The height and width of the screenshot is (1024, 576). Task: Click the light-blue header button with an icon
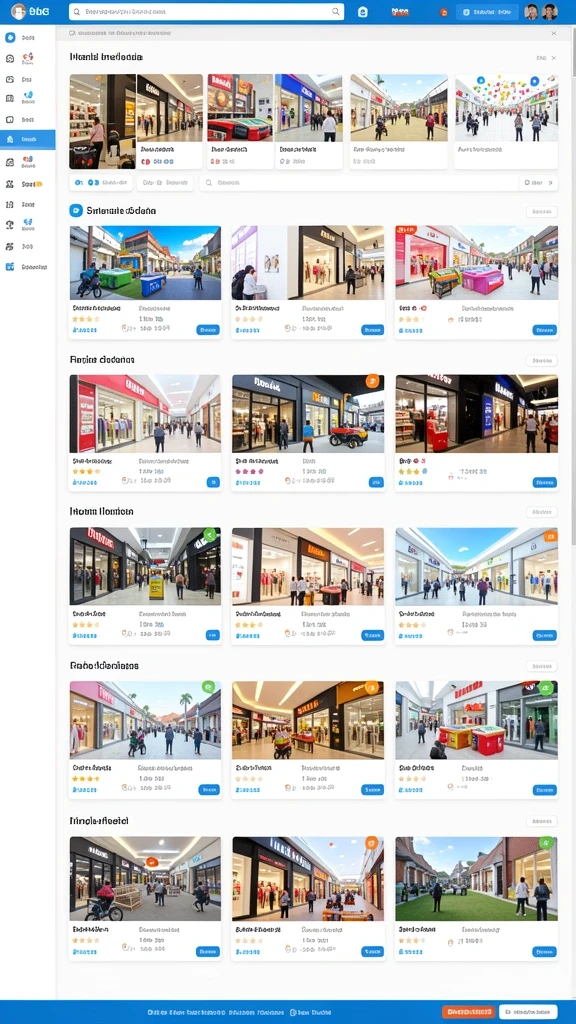tap(487, 12)
